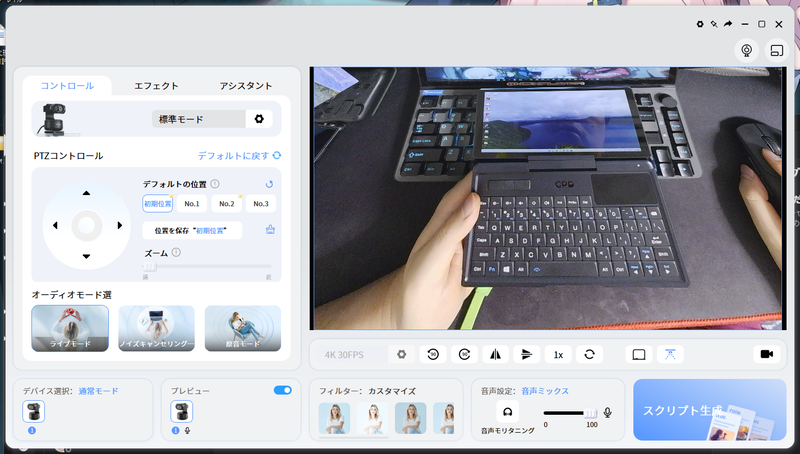Open the スクリプト生成 banner
The image size is (800, 454).
(710, 410)
